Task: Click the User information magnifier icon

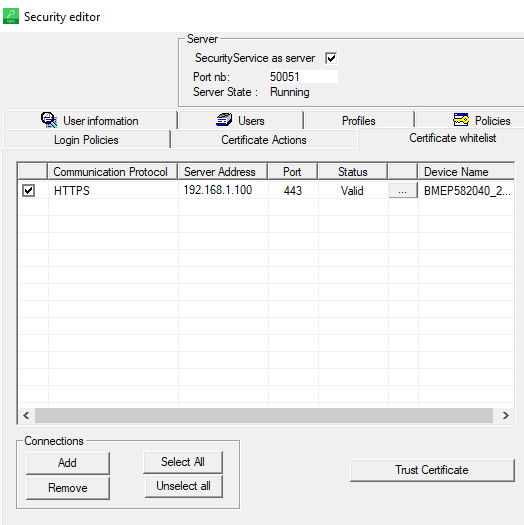Action: [x=49, y=120]
